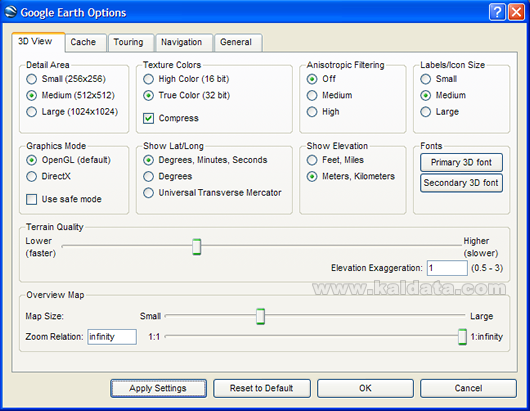
Task: Close the Google Earth Options dialog
Action: point(516,12)
